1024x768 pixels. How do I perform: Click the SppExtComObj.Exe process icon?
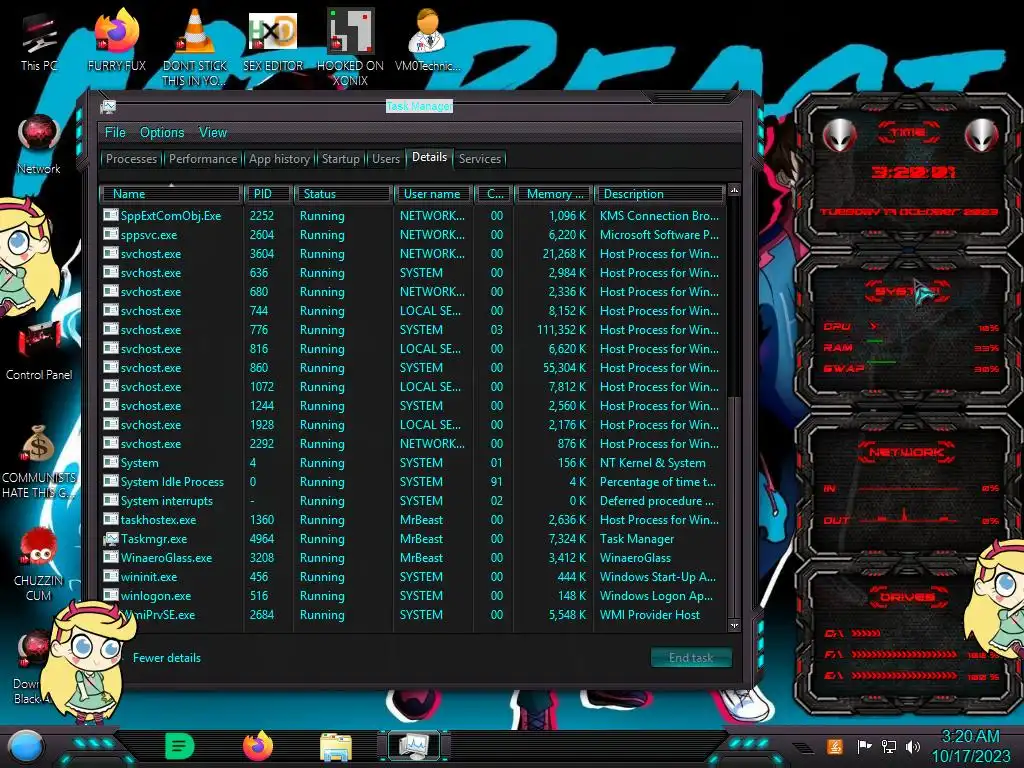point(110,215)
